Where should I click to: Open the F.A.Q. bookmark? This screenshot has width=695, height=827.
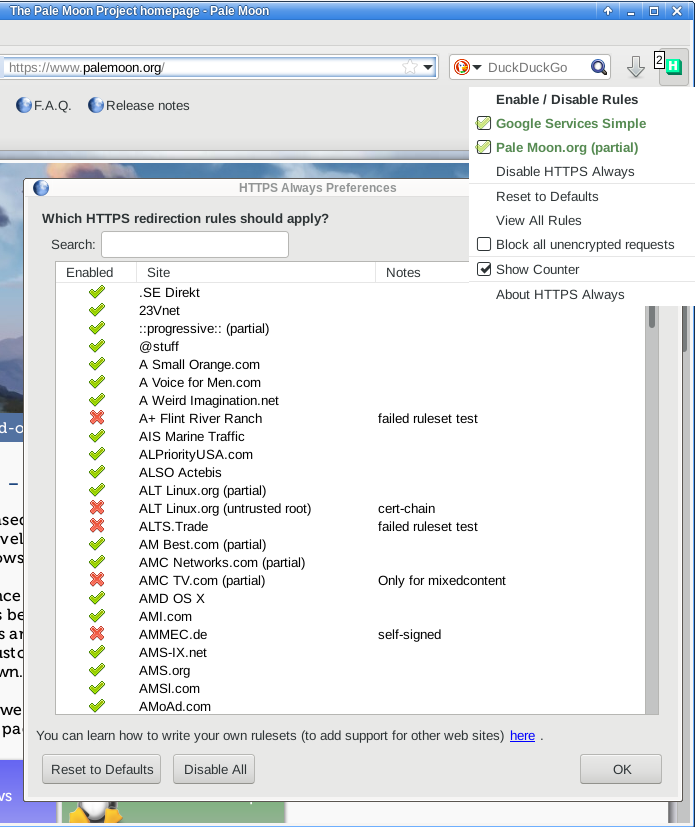[x=43, y=105]
